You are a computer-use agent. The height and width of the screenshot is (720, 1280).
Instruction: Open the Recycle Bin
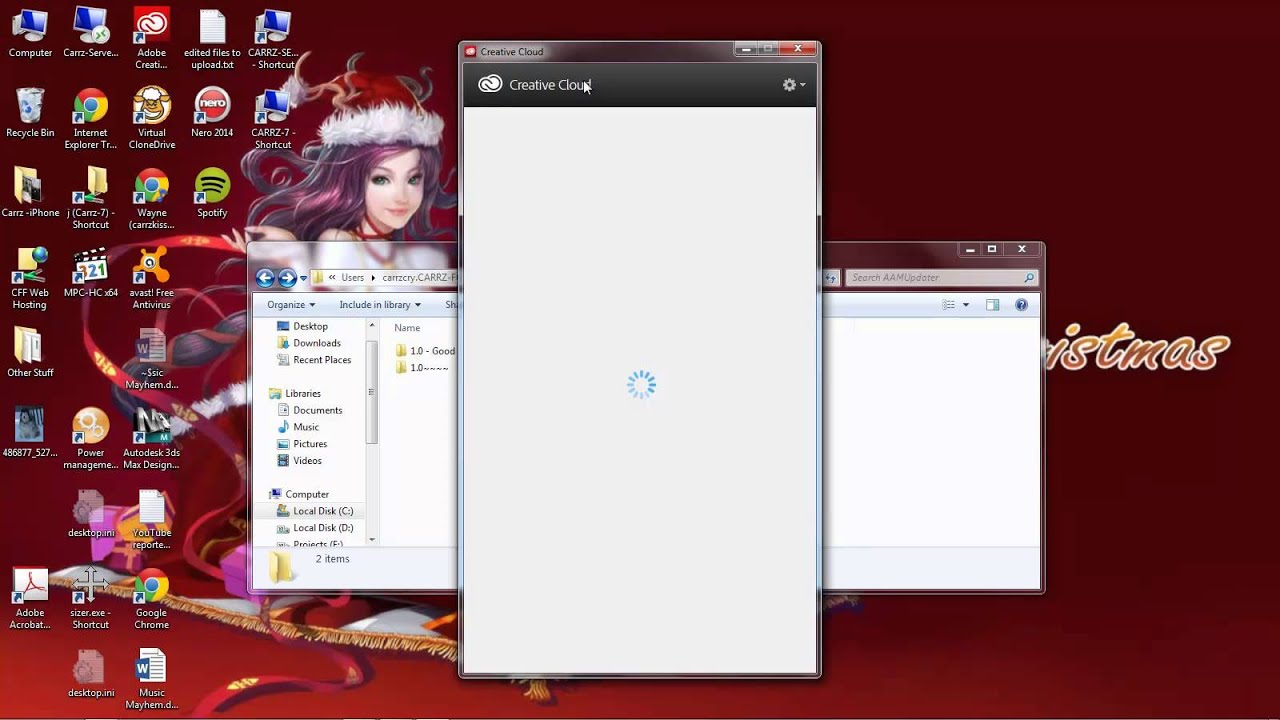click(30, 113)
